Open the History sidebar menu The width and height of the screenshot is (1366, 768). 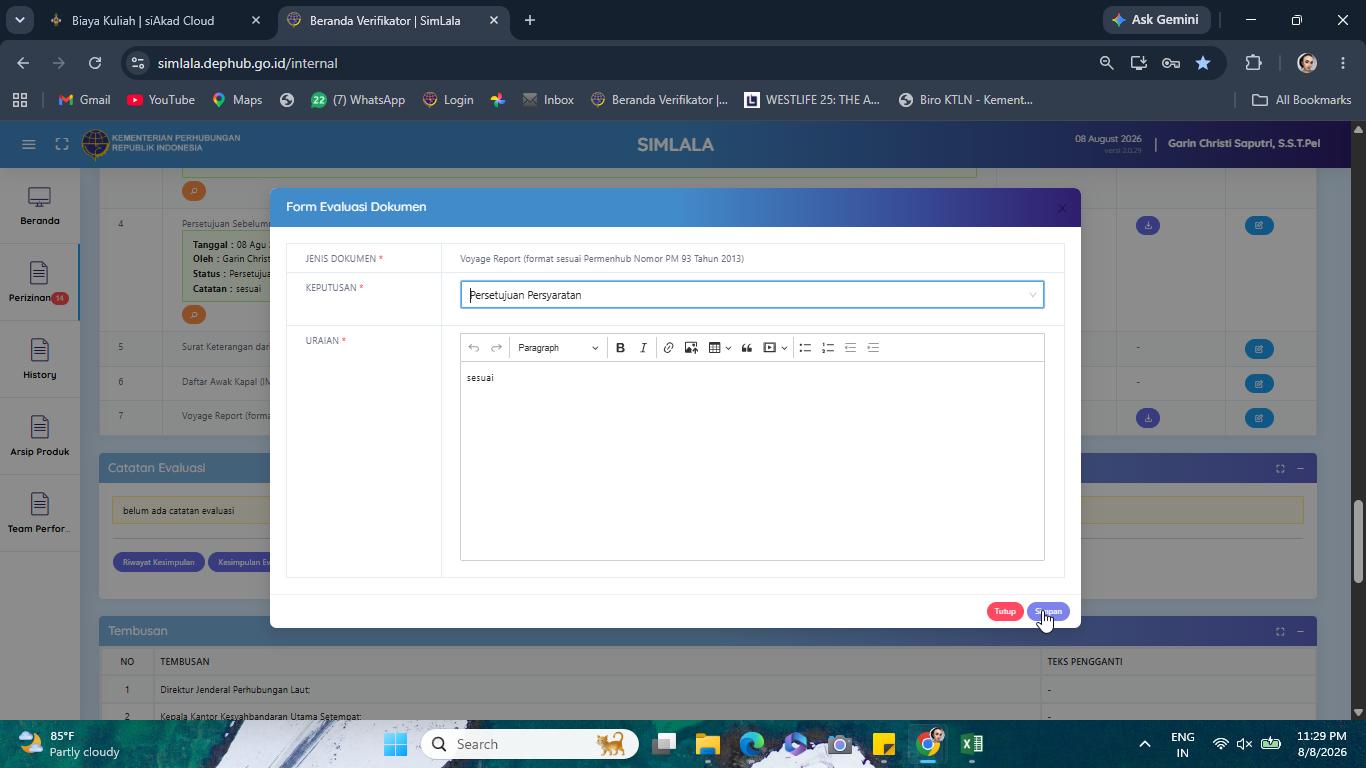39,359
